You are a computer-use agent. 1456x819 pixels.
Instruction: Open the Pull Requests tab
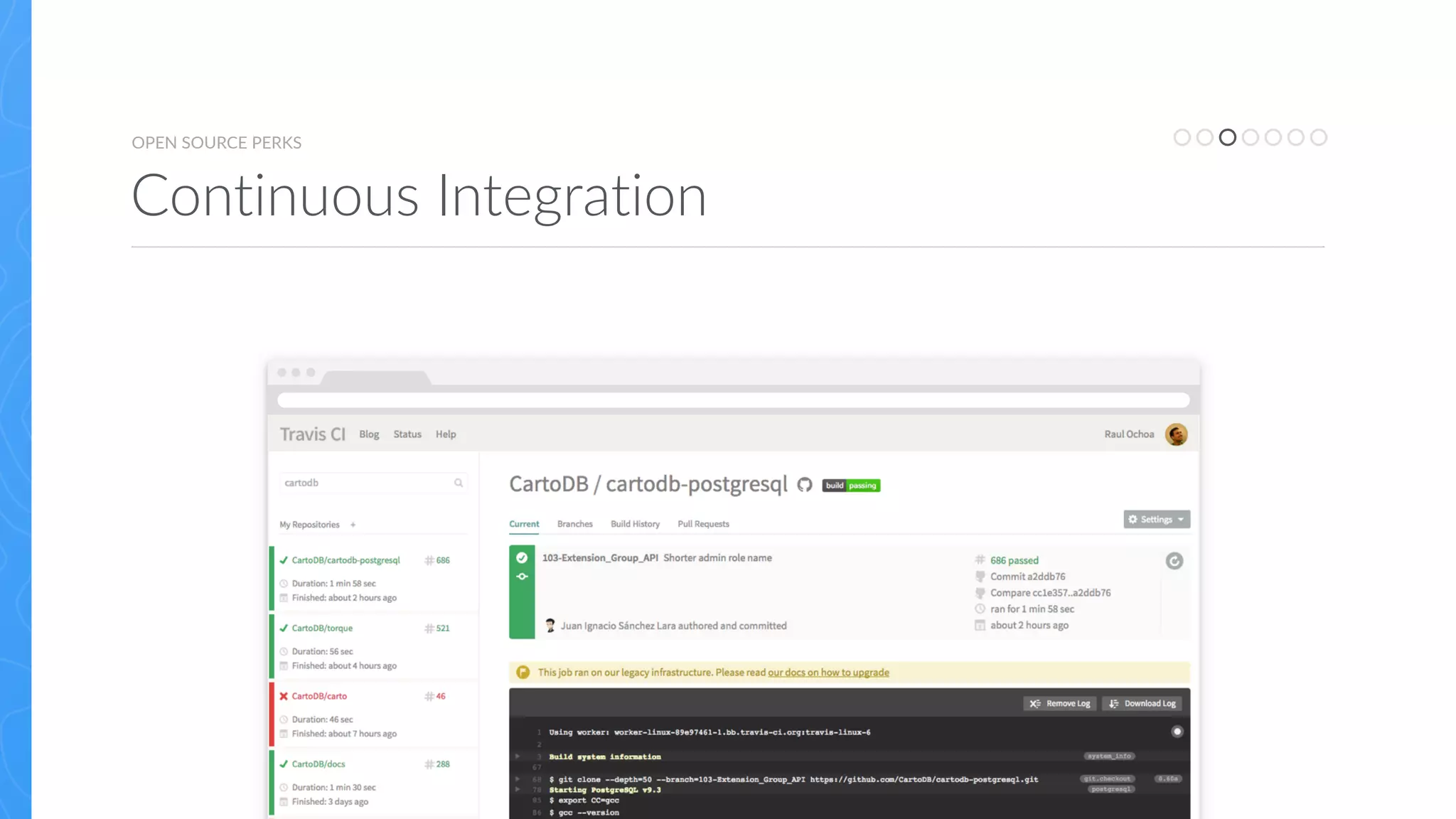click(x=703, y=524)
